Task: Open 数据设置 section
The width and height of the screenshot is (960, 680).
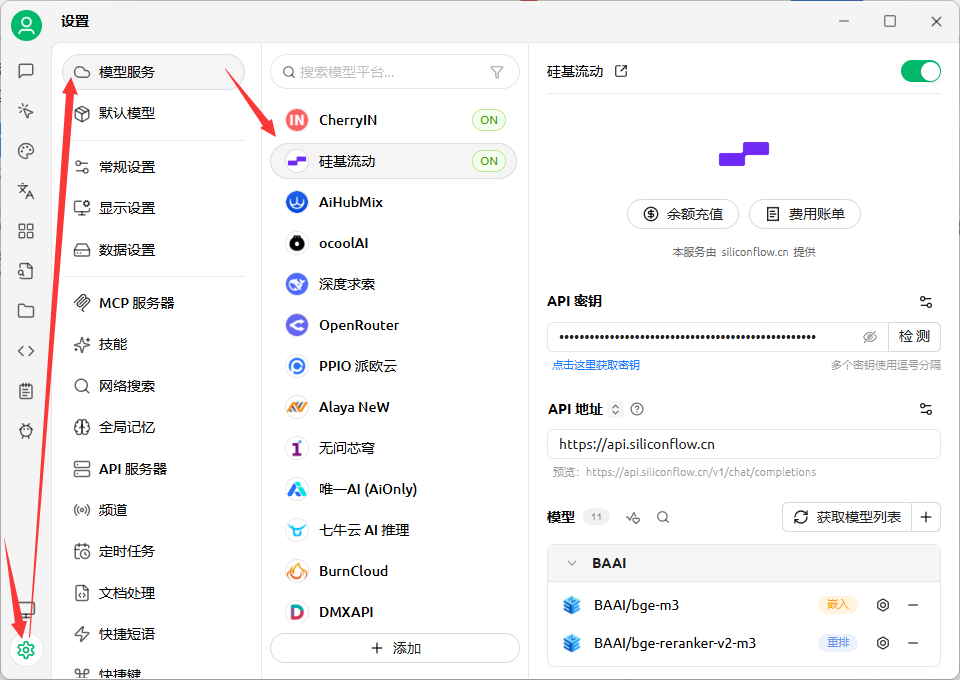Action: (153, 250)
